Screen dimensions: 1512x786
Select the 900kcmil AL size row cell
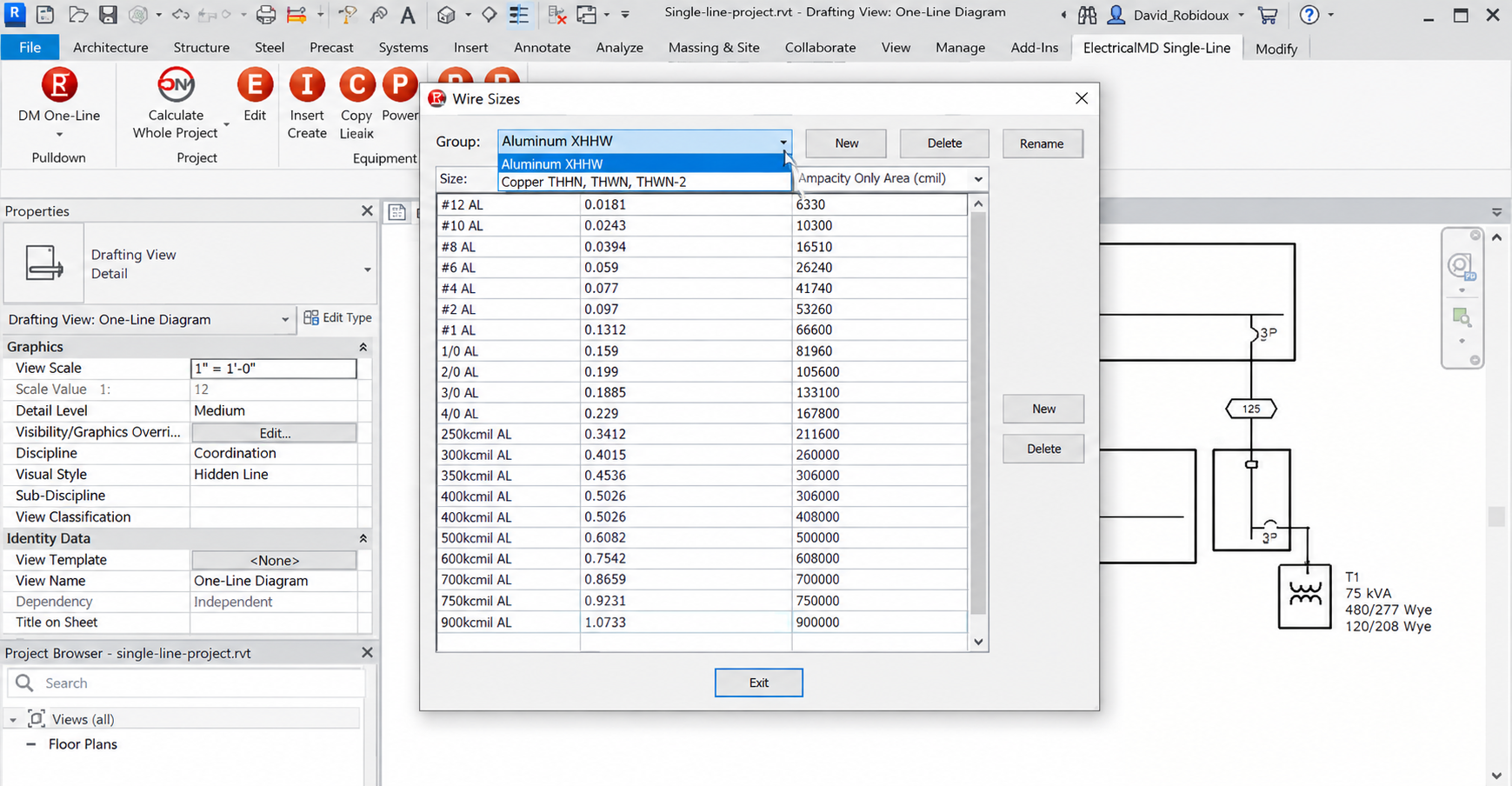click(x=509, y=623)
